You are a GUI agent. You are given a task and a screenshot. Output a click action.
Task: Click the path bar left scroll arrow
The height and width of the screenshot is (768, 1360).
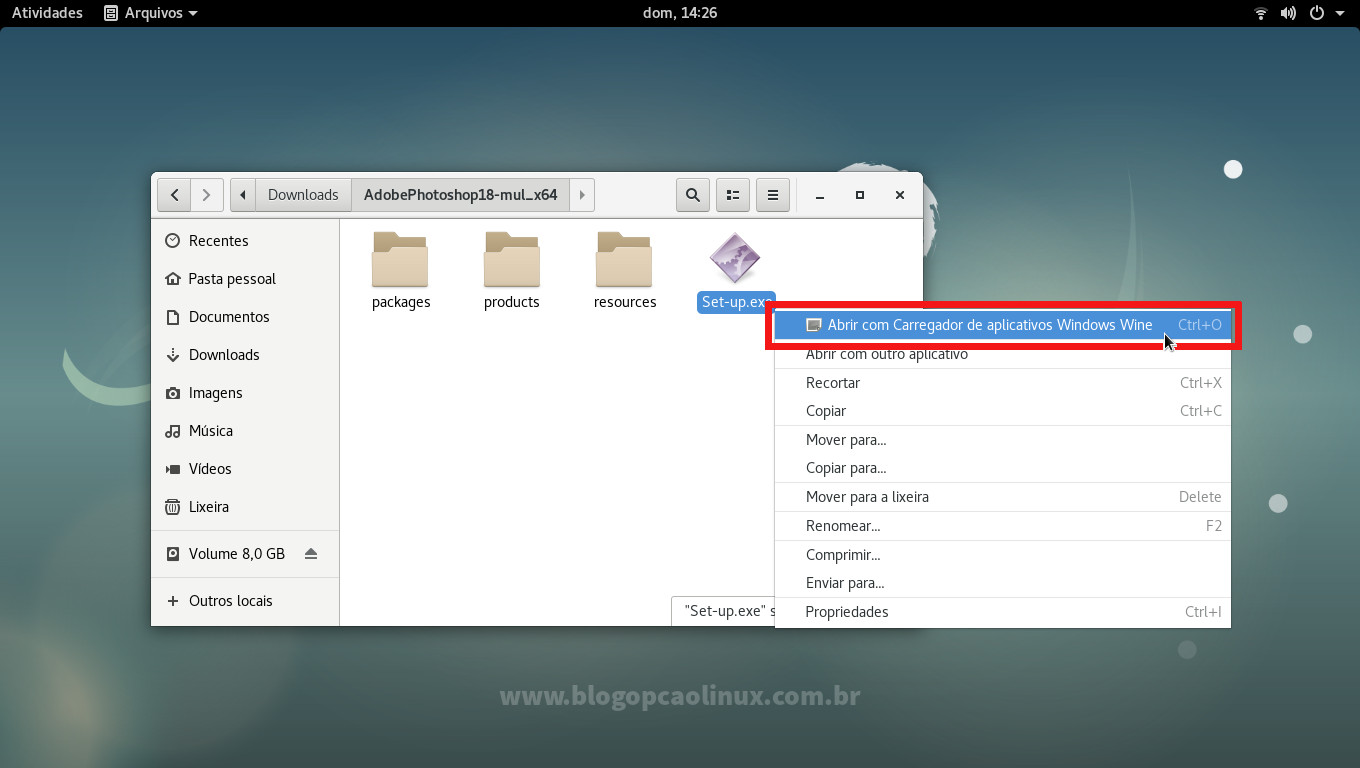pyautogui.click(x=243, y=195)
